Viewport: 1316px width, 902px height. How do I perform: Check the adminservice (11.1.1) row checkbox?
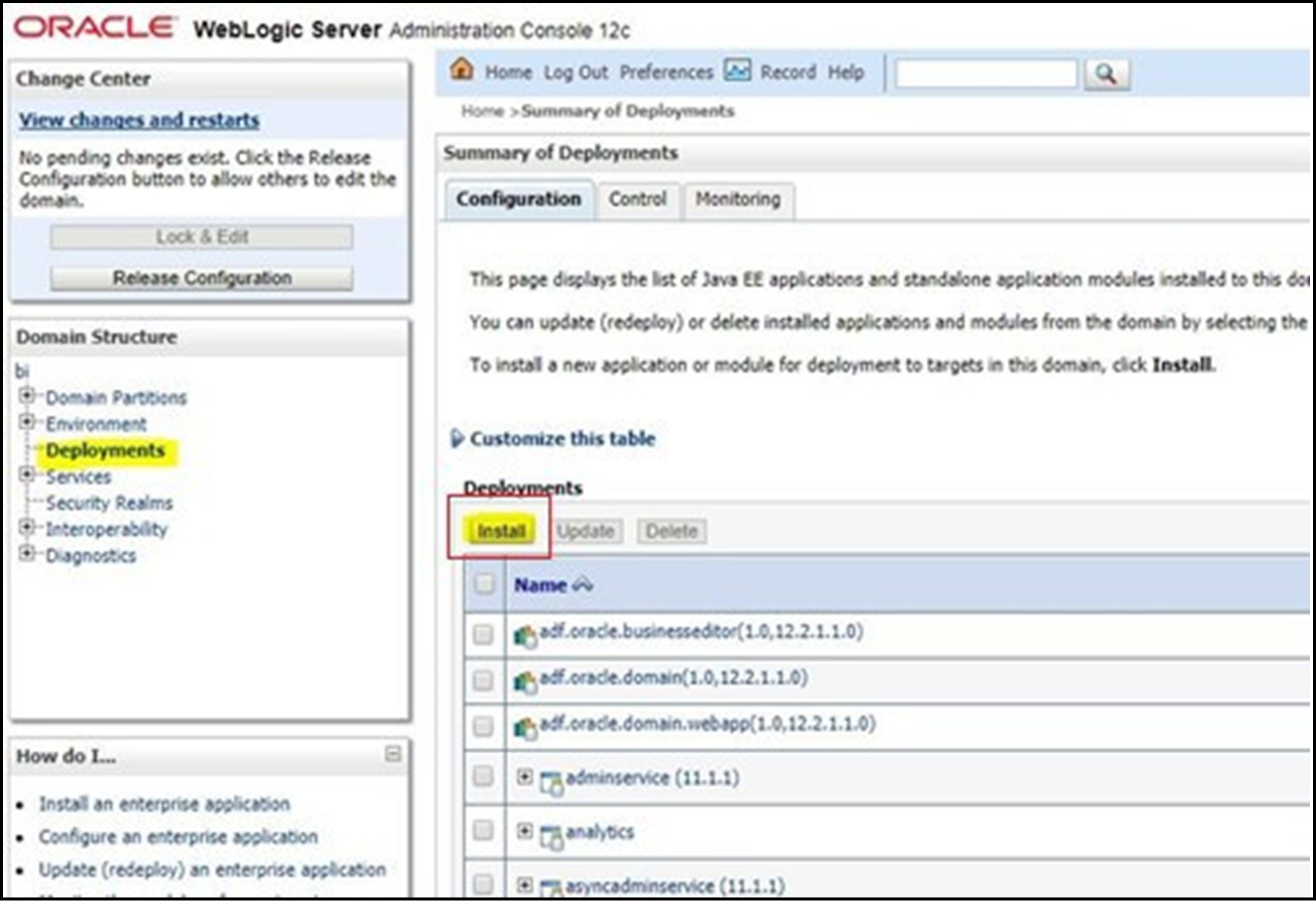coord(483,776)
